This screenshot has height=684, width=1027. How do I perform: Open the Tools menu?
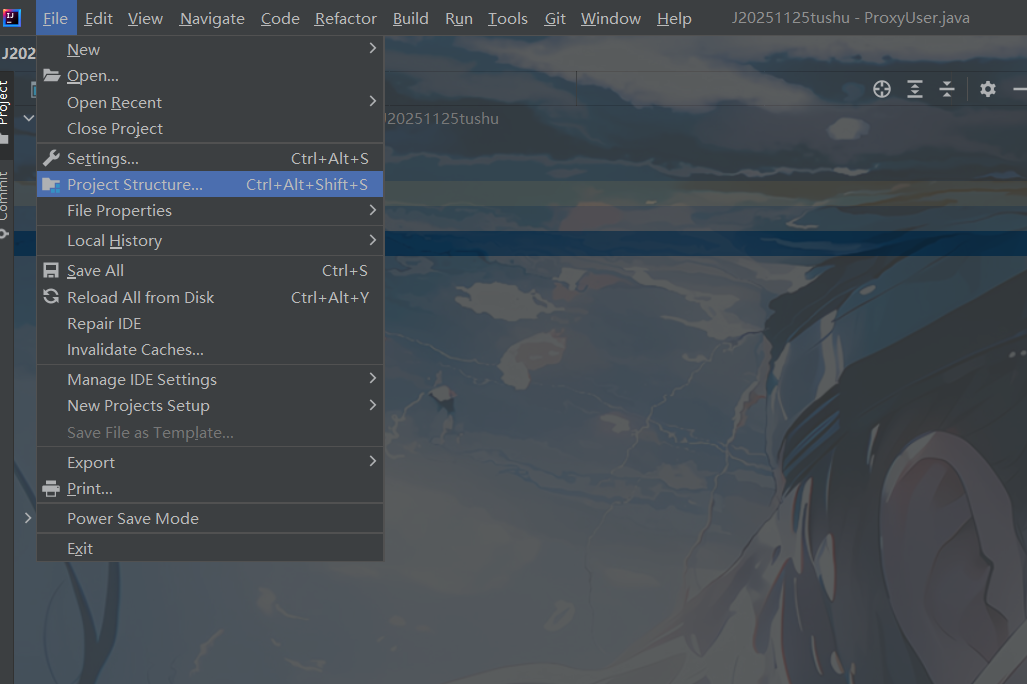508,18
